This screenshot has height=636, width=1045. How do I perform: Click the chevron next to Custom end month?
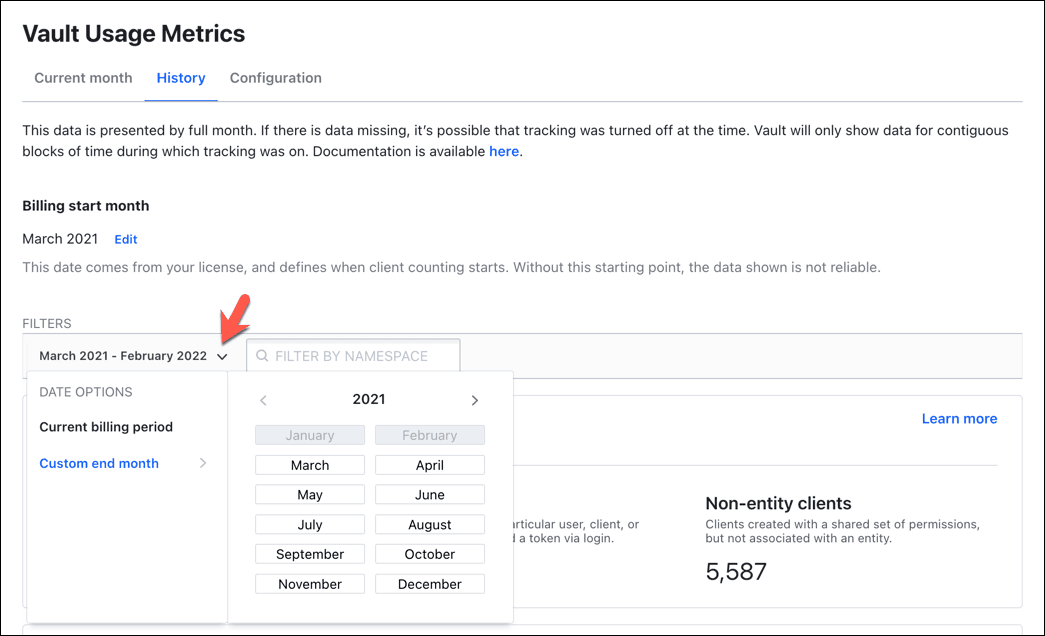tap(203, 463)
